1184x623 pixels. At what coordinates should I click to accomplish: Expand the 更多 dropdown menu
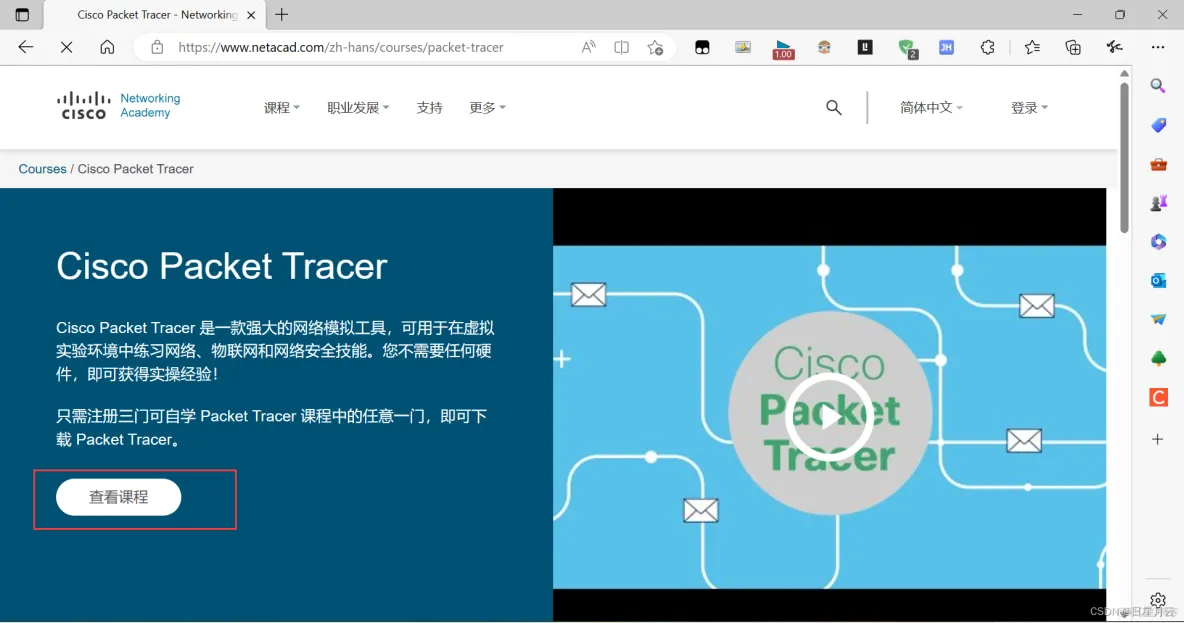[x=487, y=107]
